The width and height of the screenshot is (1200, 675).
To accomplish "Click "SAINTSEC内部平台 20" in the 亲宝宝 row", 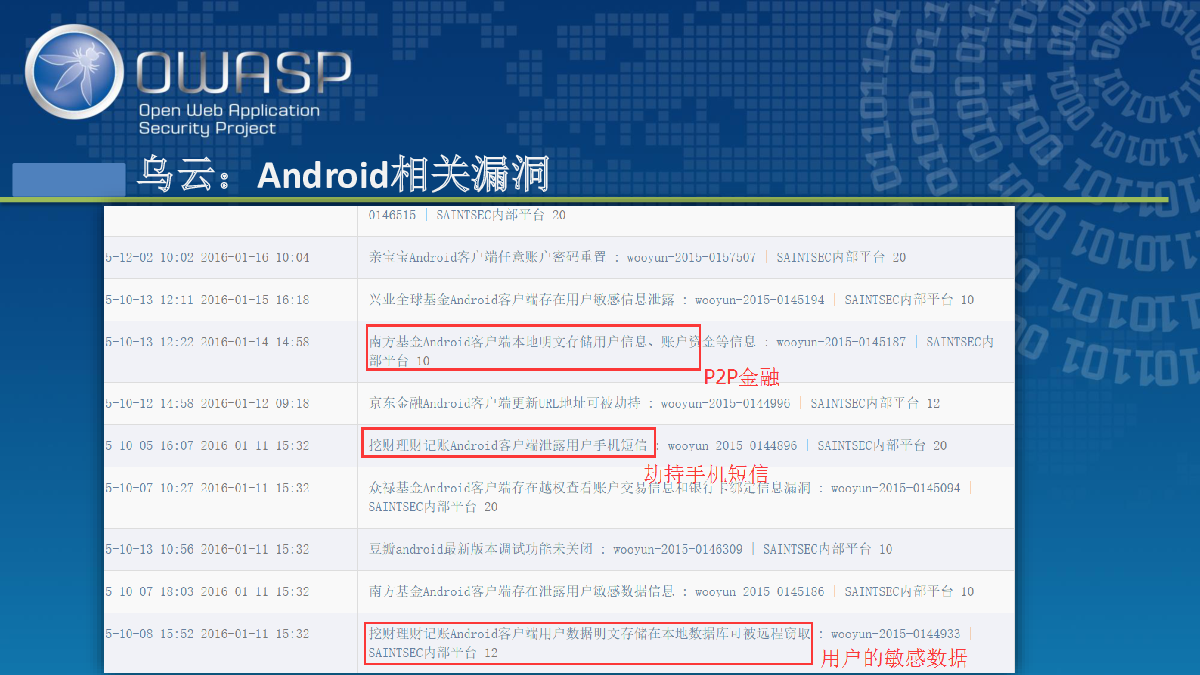I will [x=841, y=257].
